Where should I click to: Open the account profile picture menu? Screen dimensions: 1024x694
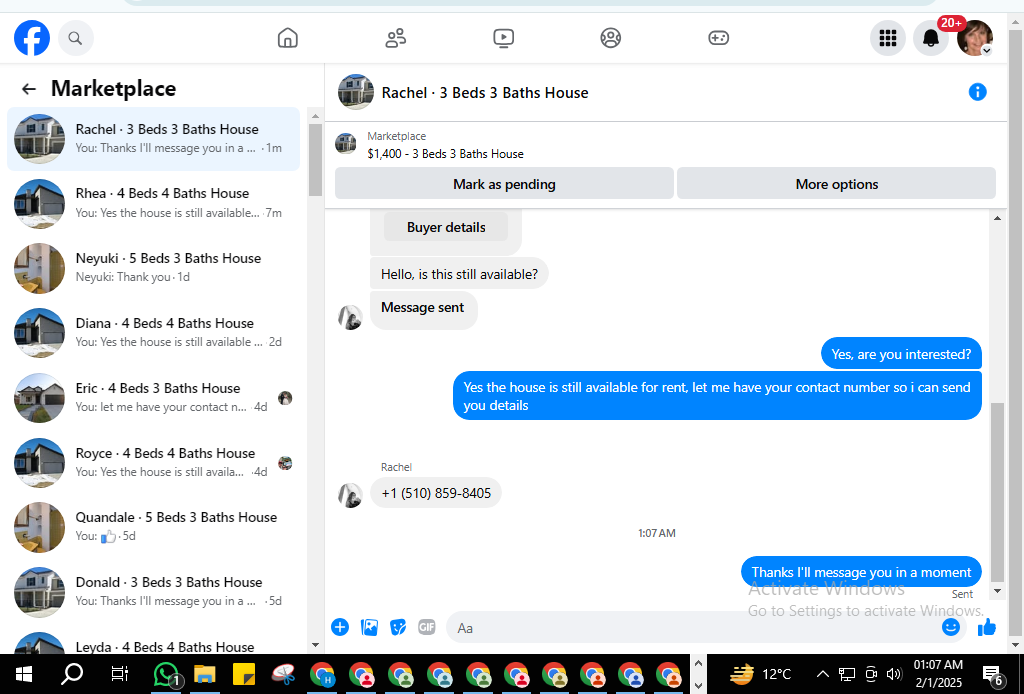point(974,38)
